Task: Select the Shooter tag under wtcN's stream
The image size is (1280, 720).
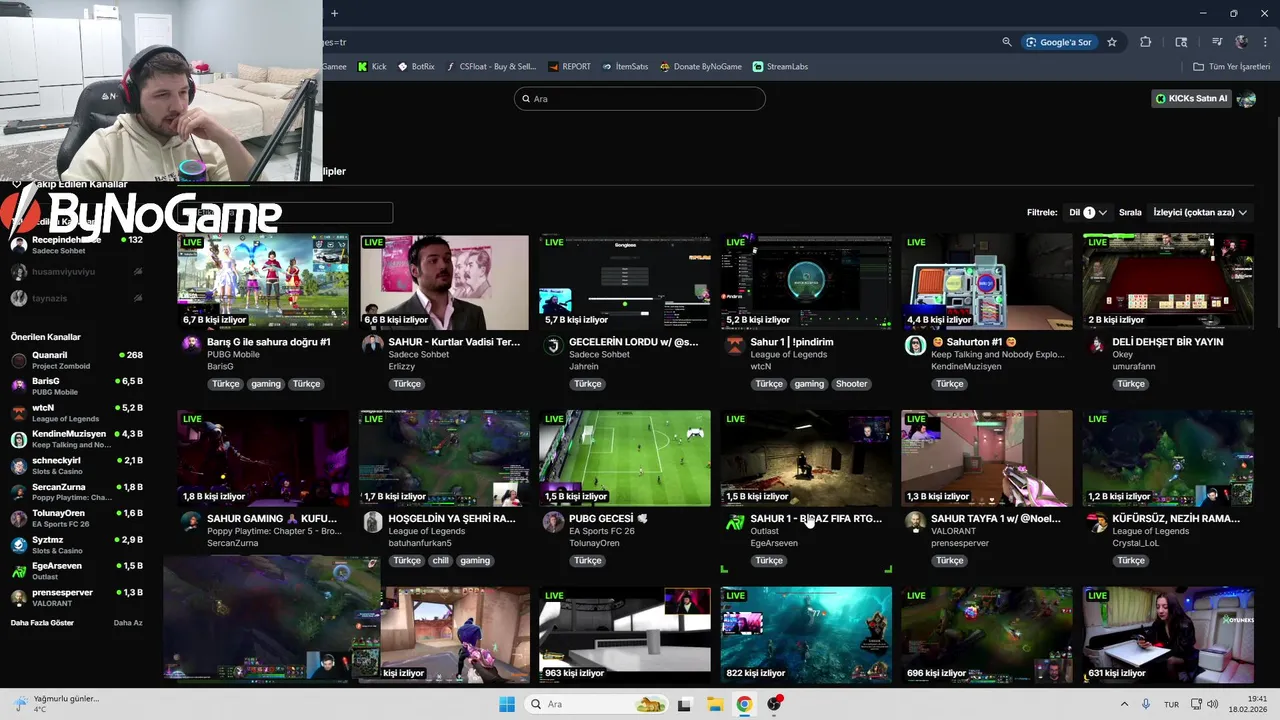Action: (x=852, y=384)
